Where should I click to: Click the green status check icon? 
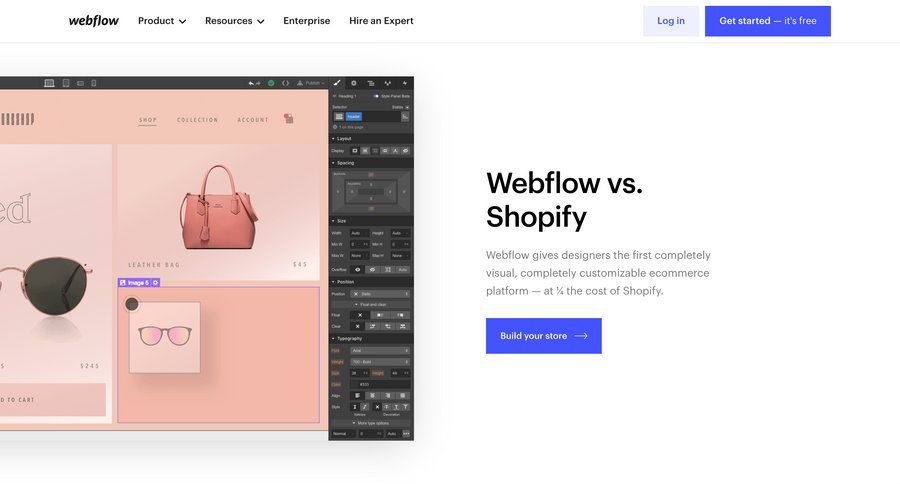click(271, 83)
